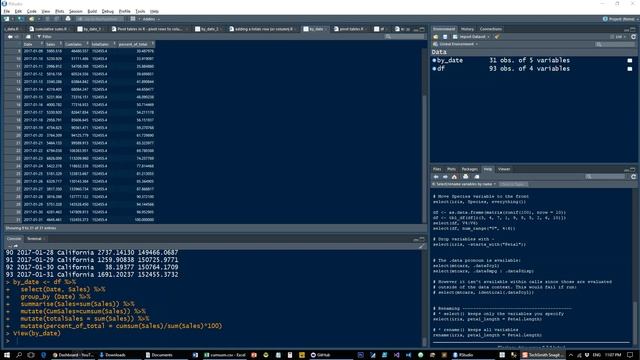Open help topic title dropdown
The height and width of the screenshot is (360, 640).
pos(464,184)
